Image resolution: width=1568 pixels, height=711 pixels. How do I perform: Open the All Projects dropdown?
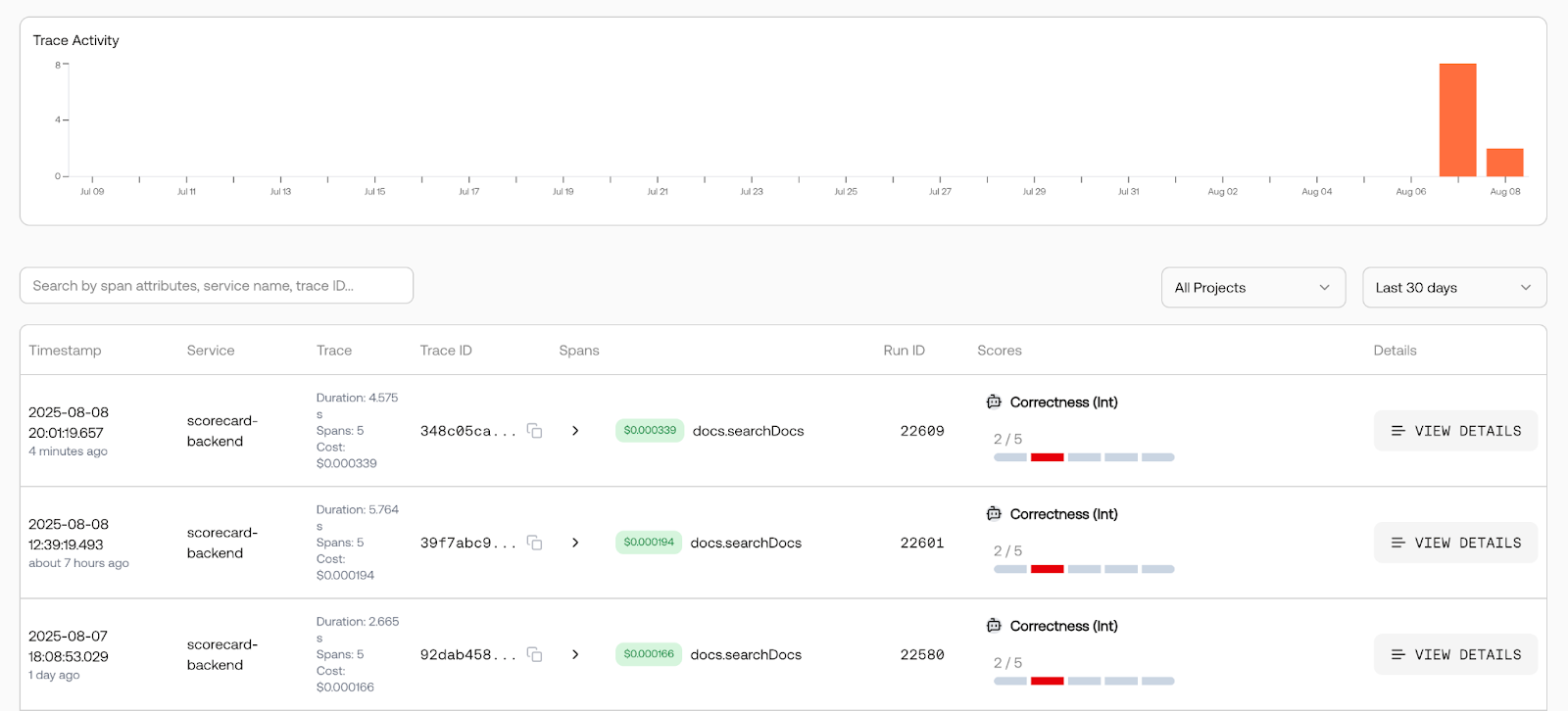point(1253,288)
